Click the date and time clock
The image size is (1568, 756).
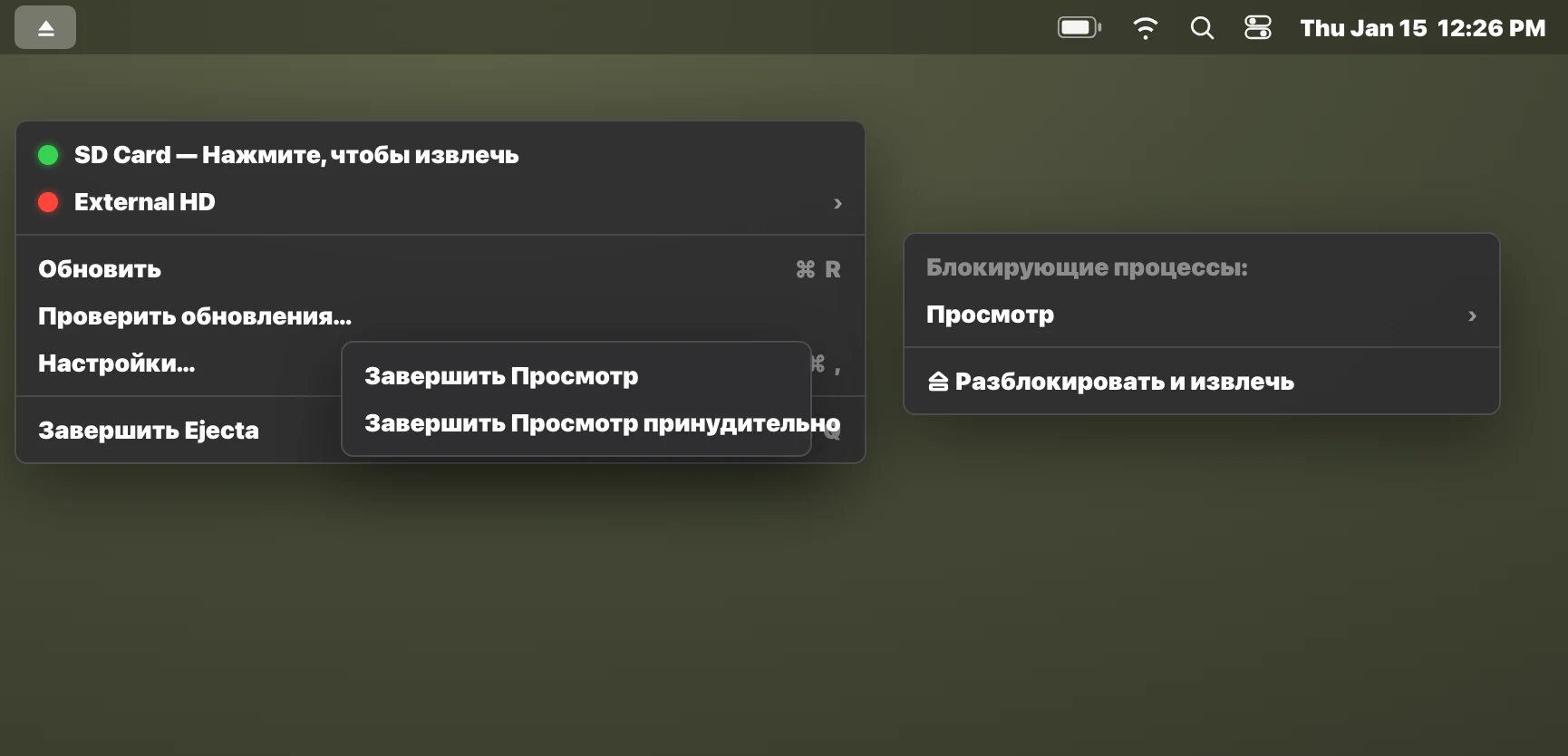(x=1422, y=28)
